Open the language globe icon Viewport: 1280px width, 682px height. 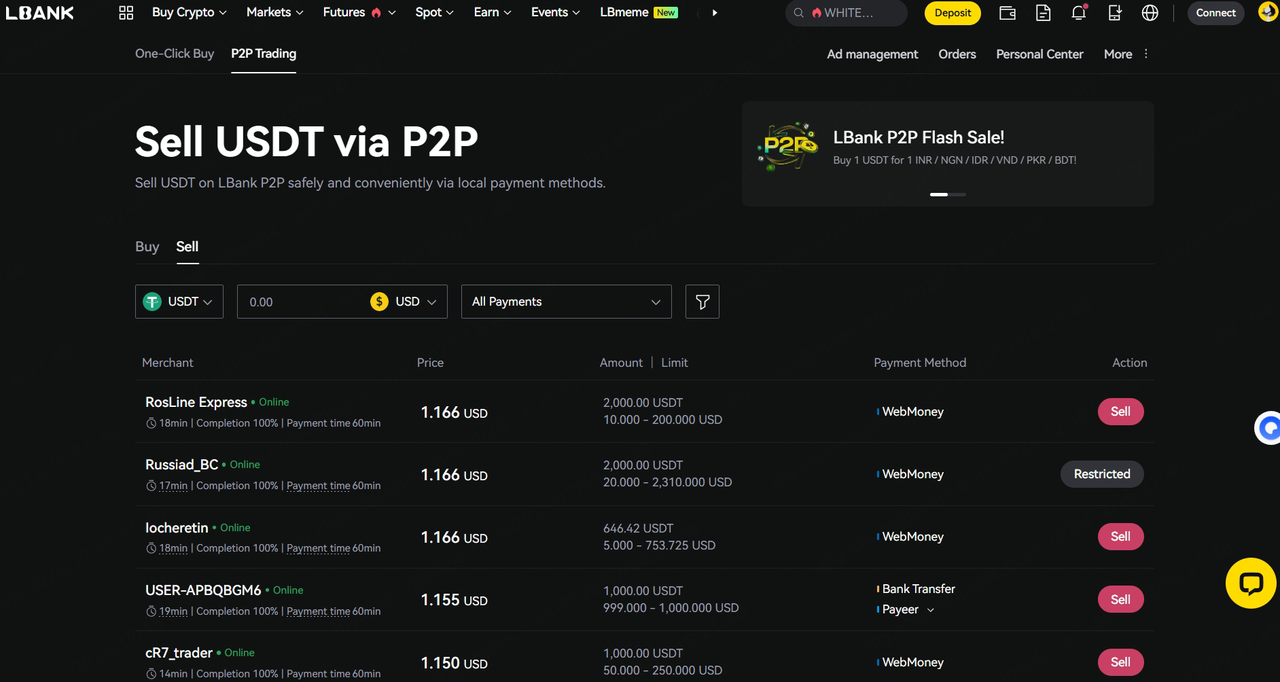(1150, 13)
